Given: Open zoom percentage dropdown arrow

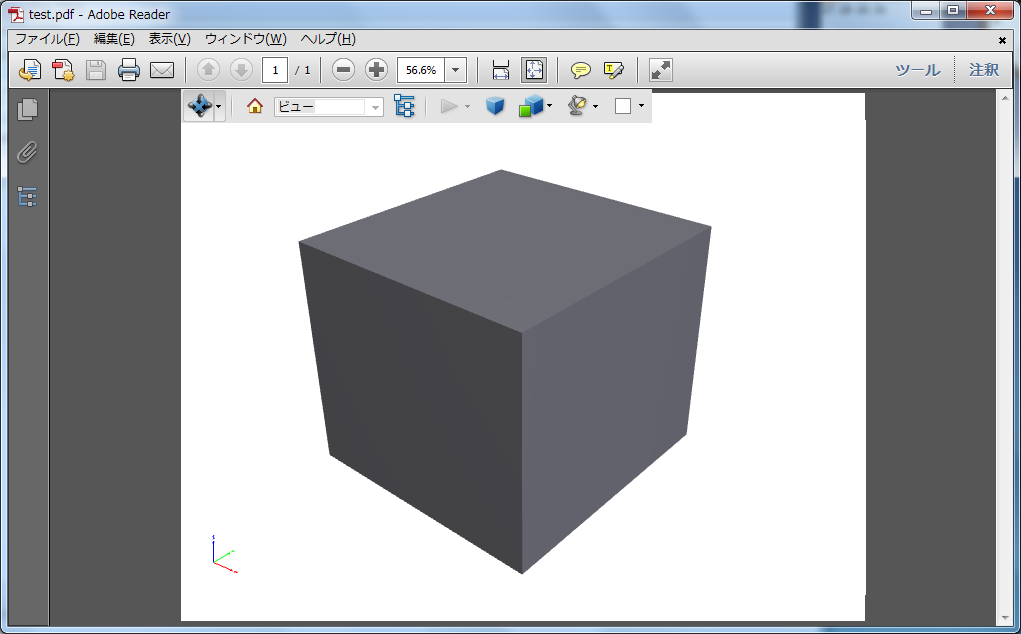Looking at the screenshot, I should click(456, 70).
